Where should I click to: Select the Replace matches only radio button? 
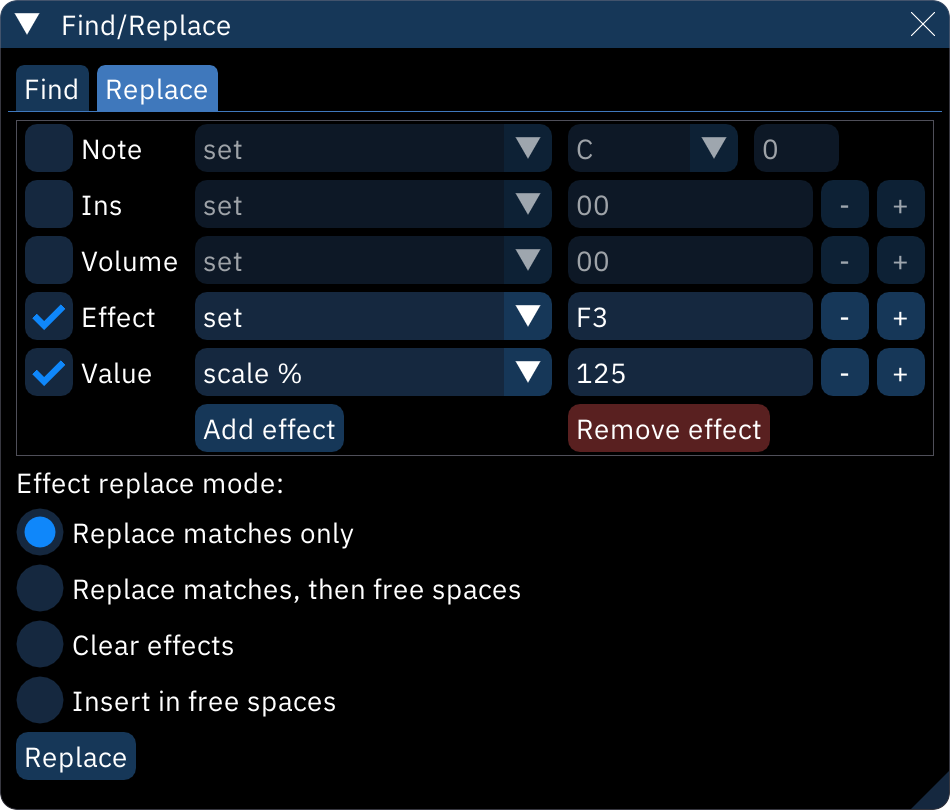click(x=39, y=532)
